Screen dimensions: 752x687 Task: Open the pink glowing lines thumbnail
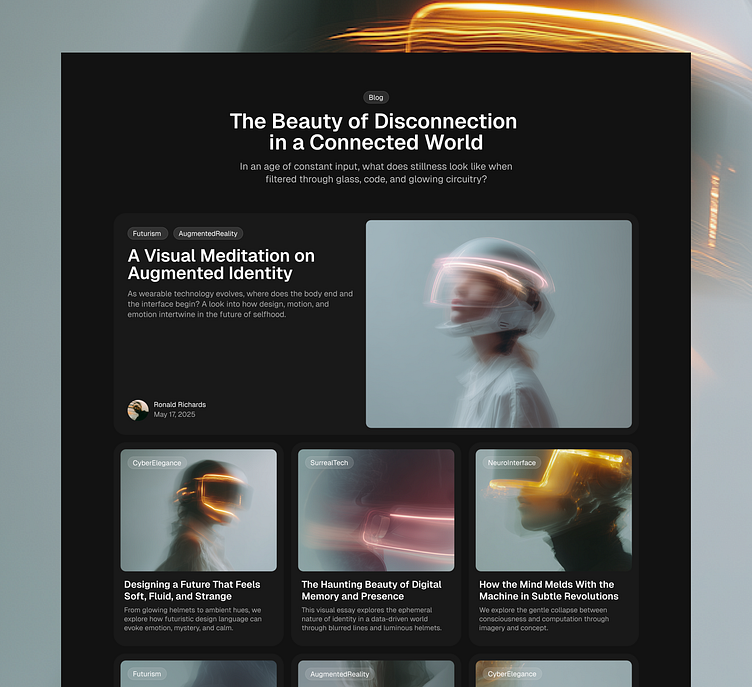pos(376,510)
